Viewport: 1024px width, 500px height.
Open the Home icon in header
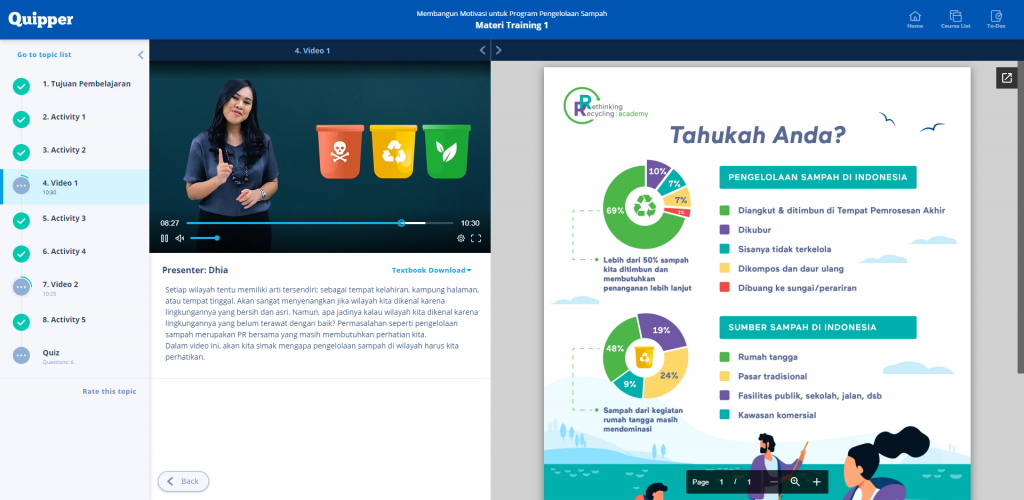(915, 19)
